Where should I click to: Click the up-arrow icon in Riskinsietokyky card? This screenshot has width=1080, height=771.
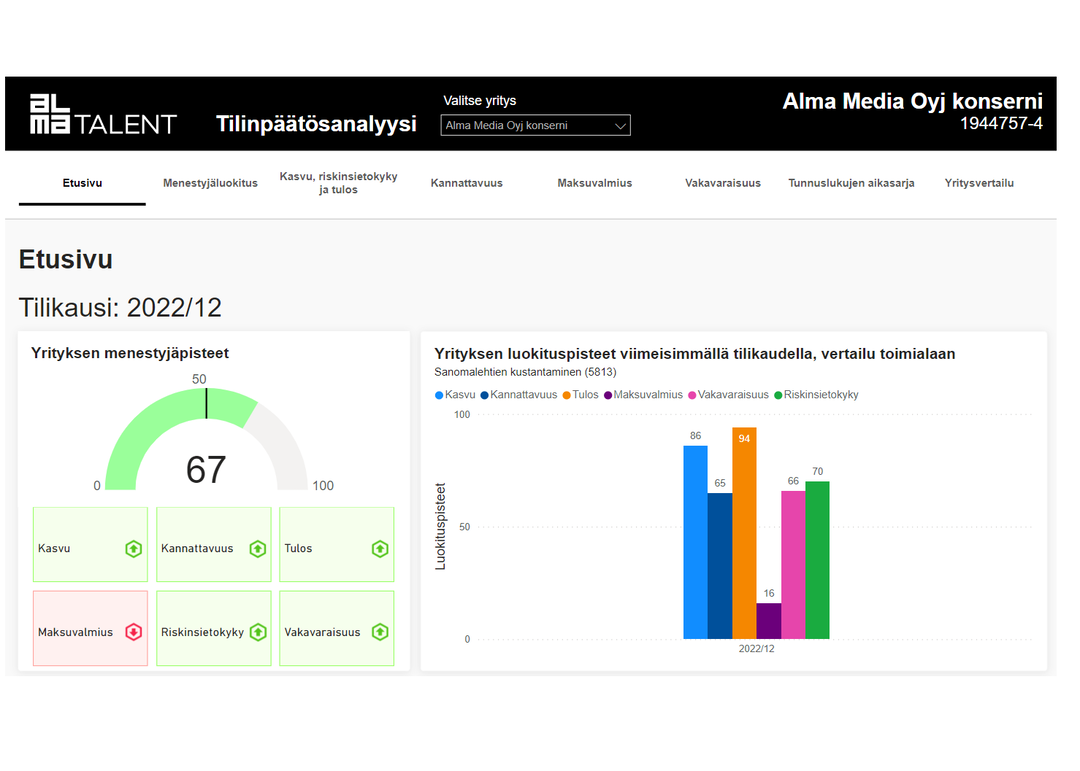[258, 632]
